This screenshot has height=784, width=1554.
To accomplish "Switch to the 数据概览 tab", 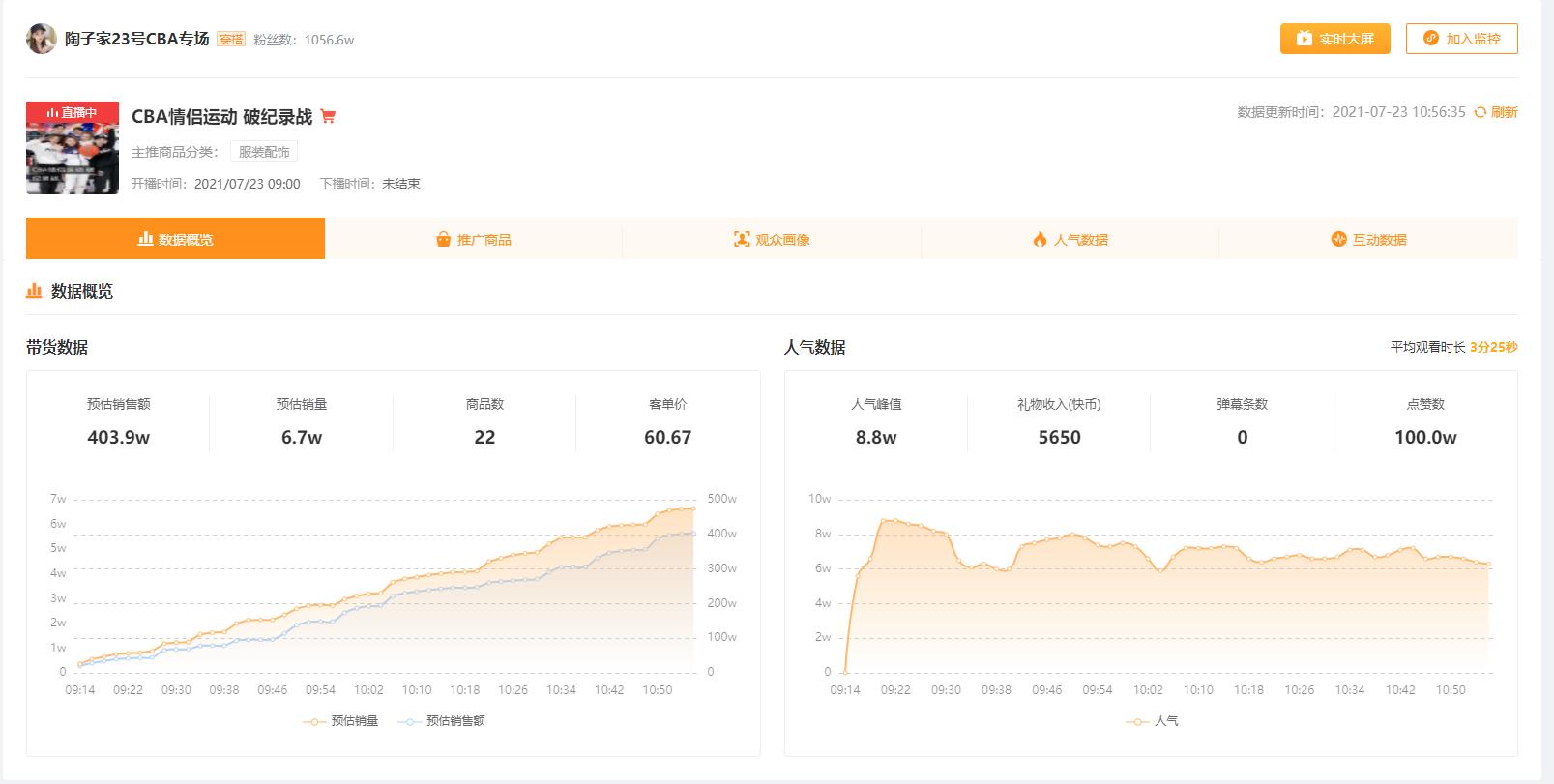I will [x=175, y=239].
